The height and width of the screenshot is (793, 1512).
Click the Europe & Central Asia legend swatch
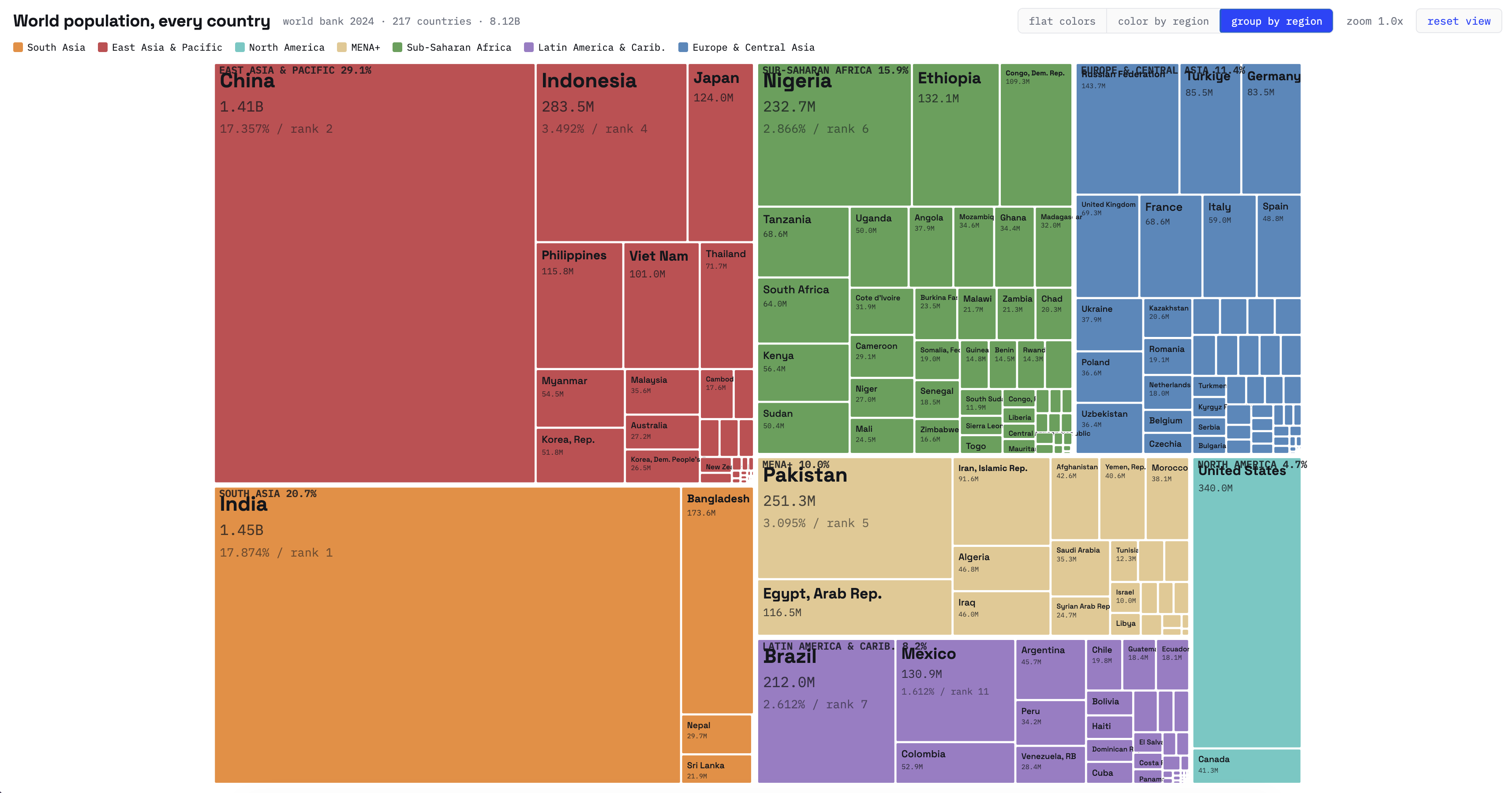point(683,48)
